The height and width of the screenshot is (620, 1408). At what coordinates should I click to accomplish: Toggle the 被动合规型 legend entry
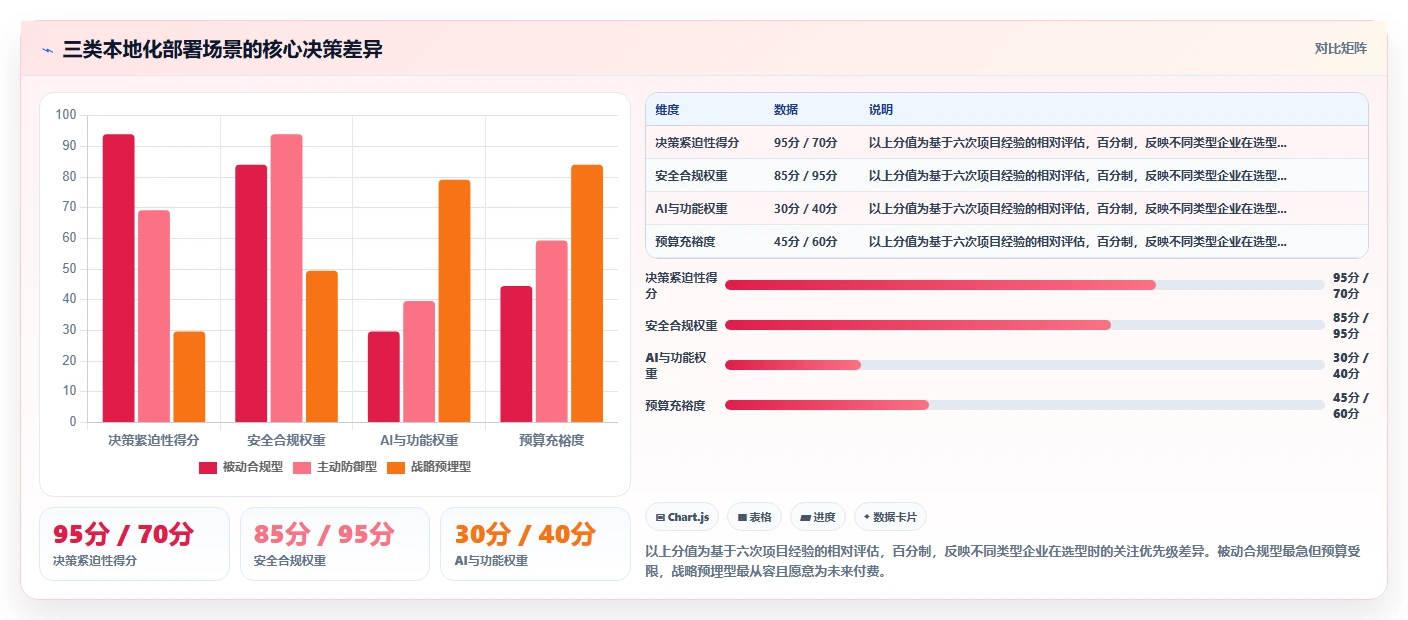(241, 467)
